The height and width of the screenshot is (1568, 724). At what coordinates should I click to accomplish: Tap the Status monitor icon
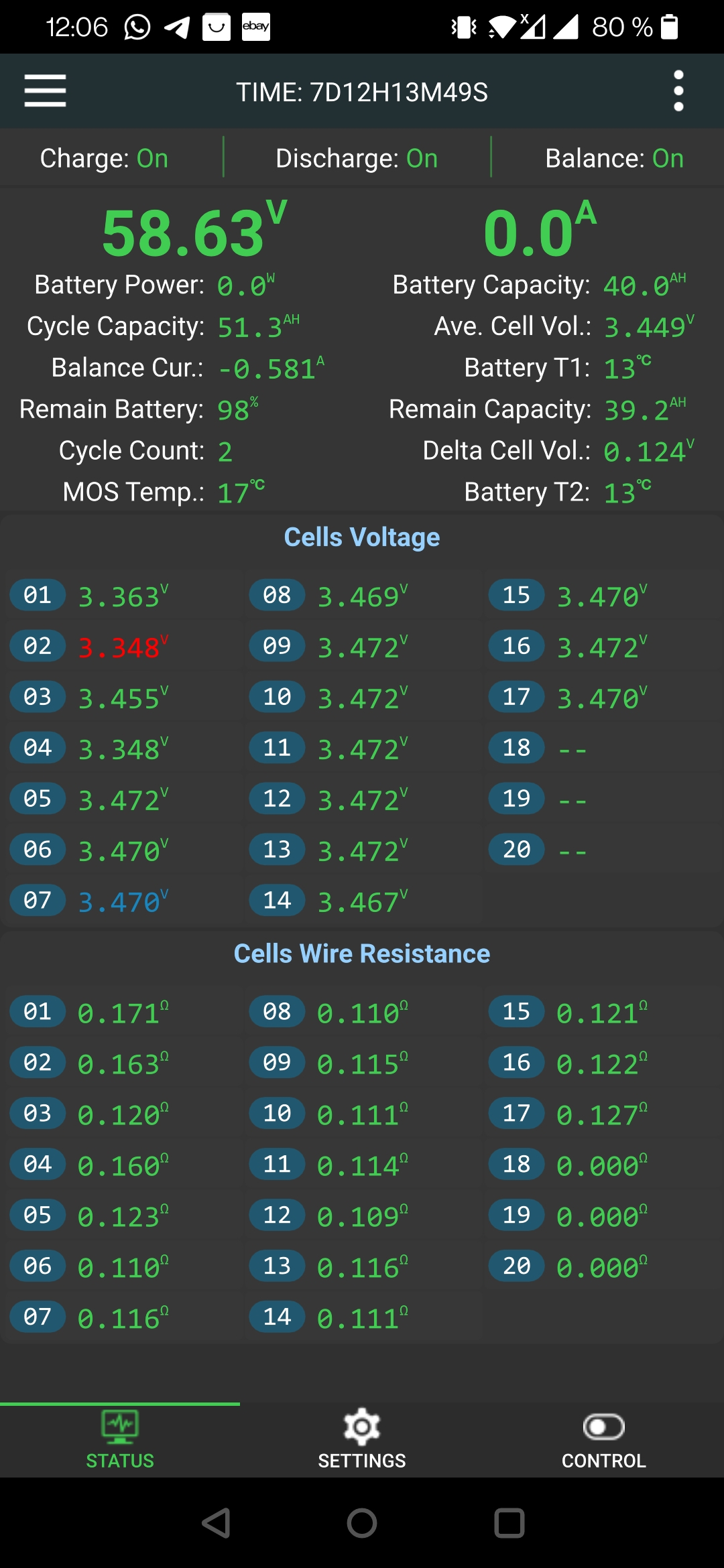[120, 1427]
